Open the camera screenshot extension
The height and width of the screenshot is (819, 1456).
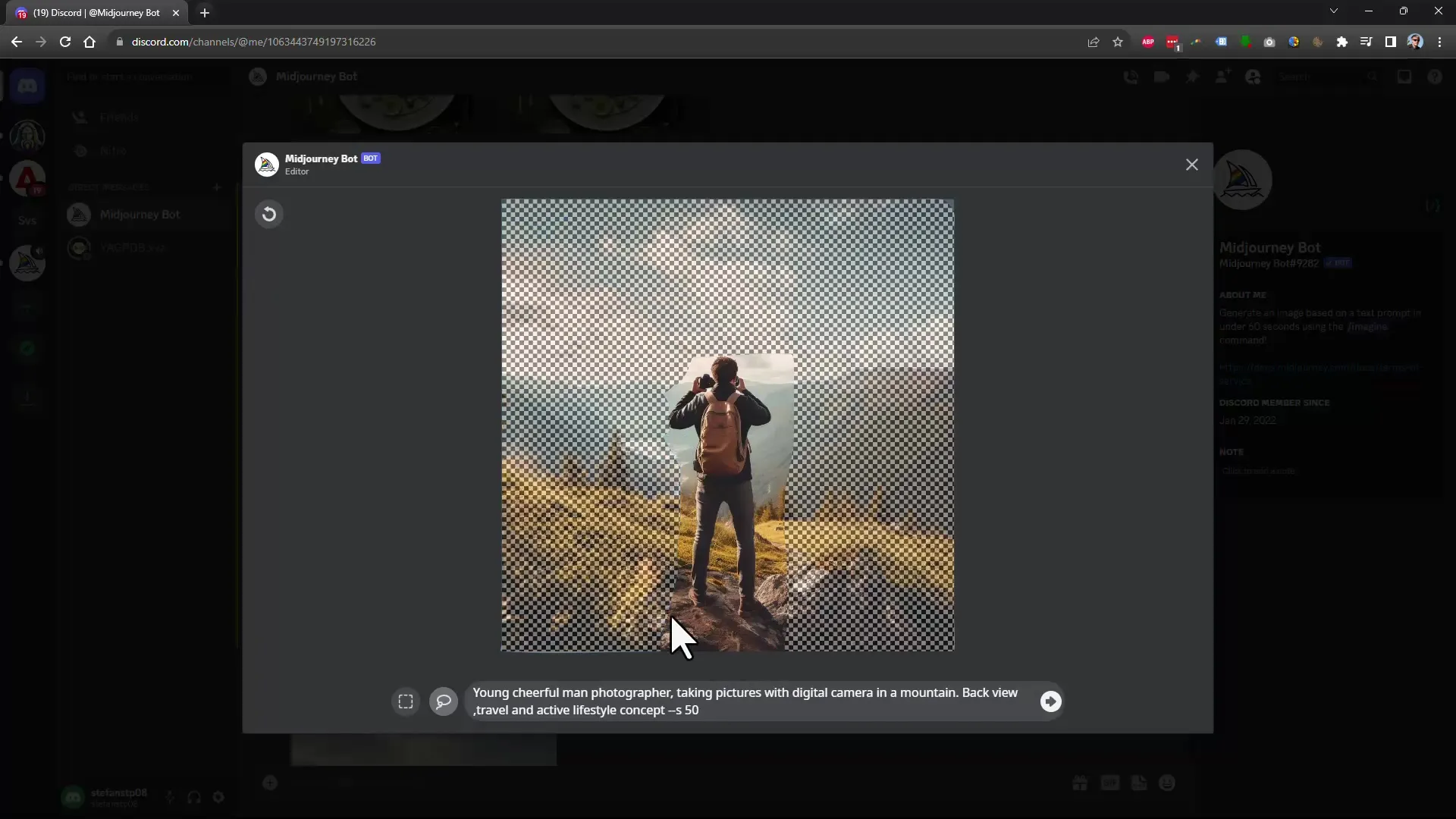(1269, 42)
